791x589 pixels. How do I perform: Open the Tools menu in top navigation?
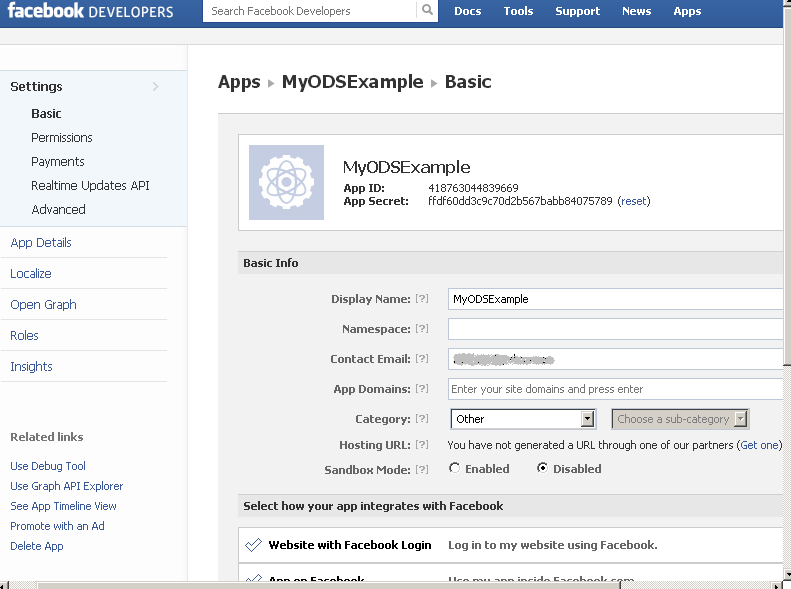pos(518,11)
